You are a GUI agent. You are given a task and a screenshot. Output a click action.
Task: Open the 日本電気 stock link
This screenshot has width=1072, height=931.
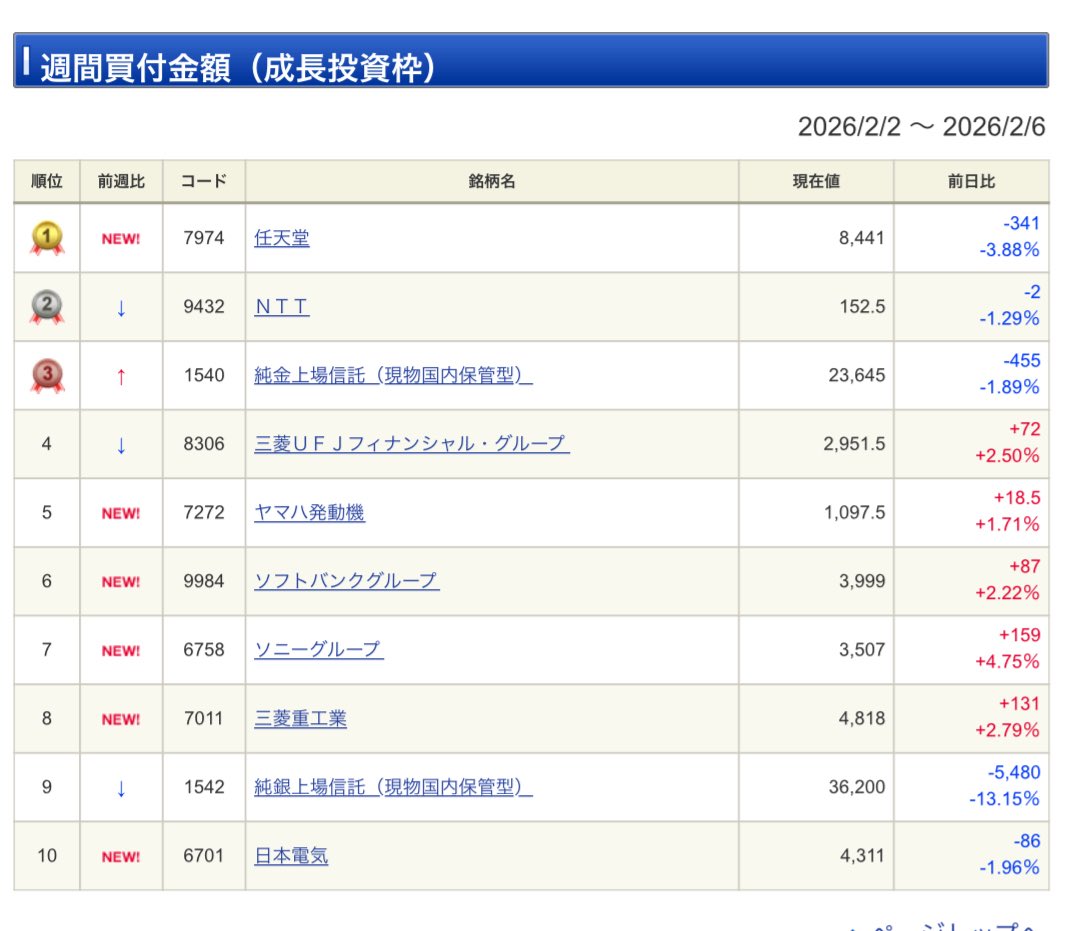(291, 856)
